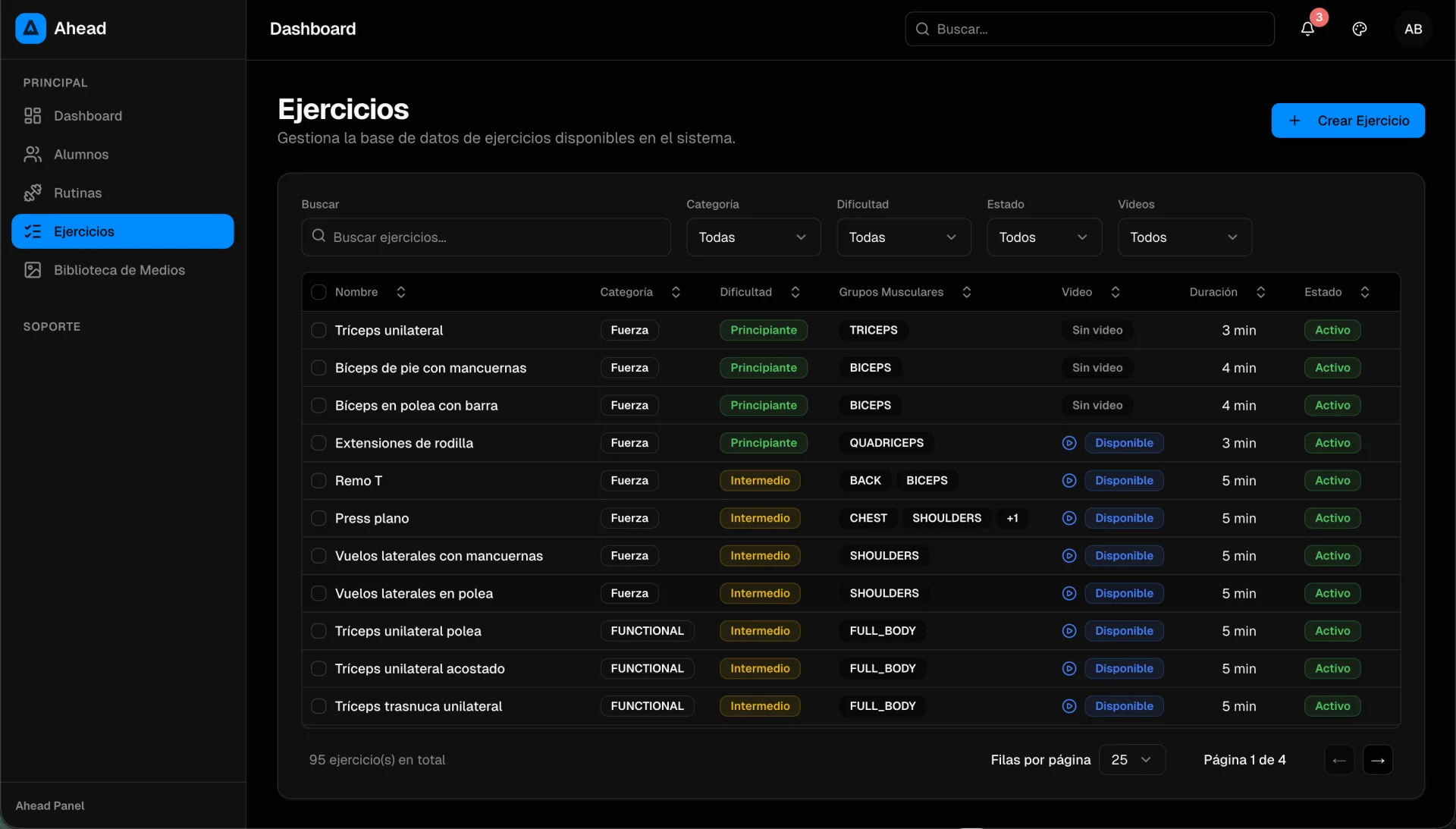
Task: Click the Buscar ejercicios search field
Action: tap(485, 237)
